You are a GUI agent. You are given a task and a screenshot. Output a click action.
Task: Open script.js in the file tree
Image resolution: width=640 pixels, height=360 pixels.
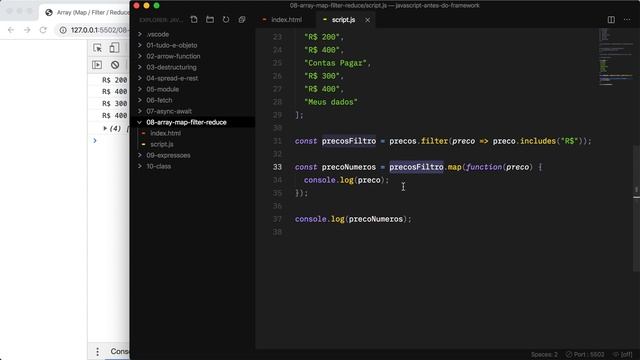[162, 144]
